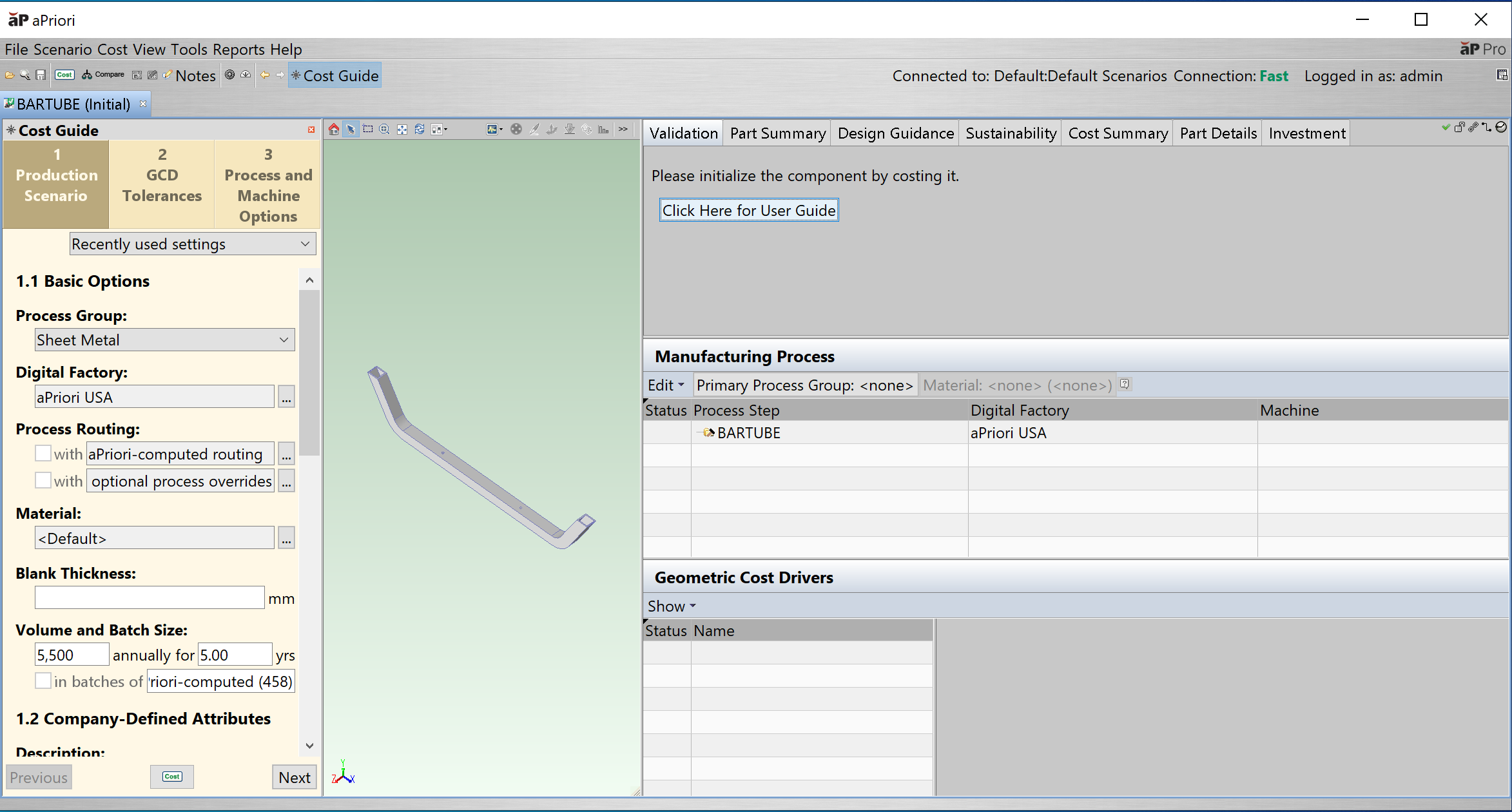1512x812 pixels.
Task: Open the Investment tab
Action: pyautogui.click(x=1306, y=133)
